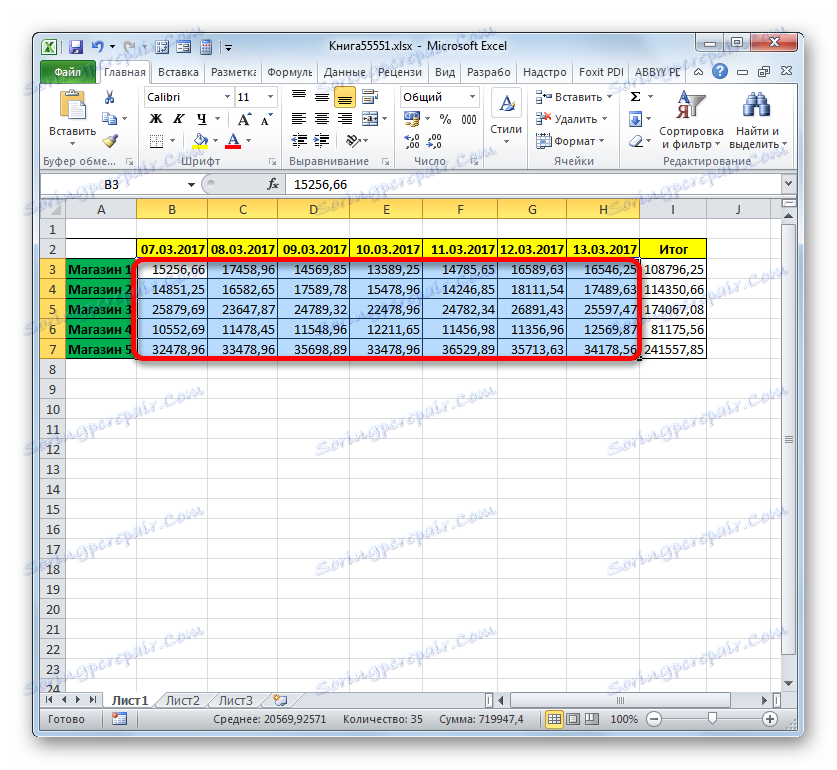837x770 pixels.
Task: Open the Fill down-arrow tool
Action: pos(635,119)
